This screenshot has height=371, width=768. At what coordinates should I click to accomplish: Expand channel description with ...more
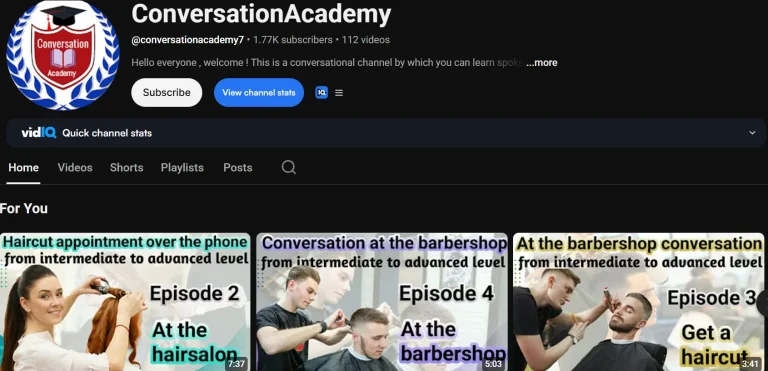[x=541, y=63]
